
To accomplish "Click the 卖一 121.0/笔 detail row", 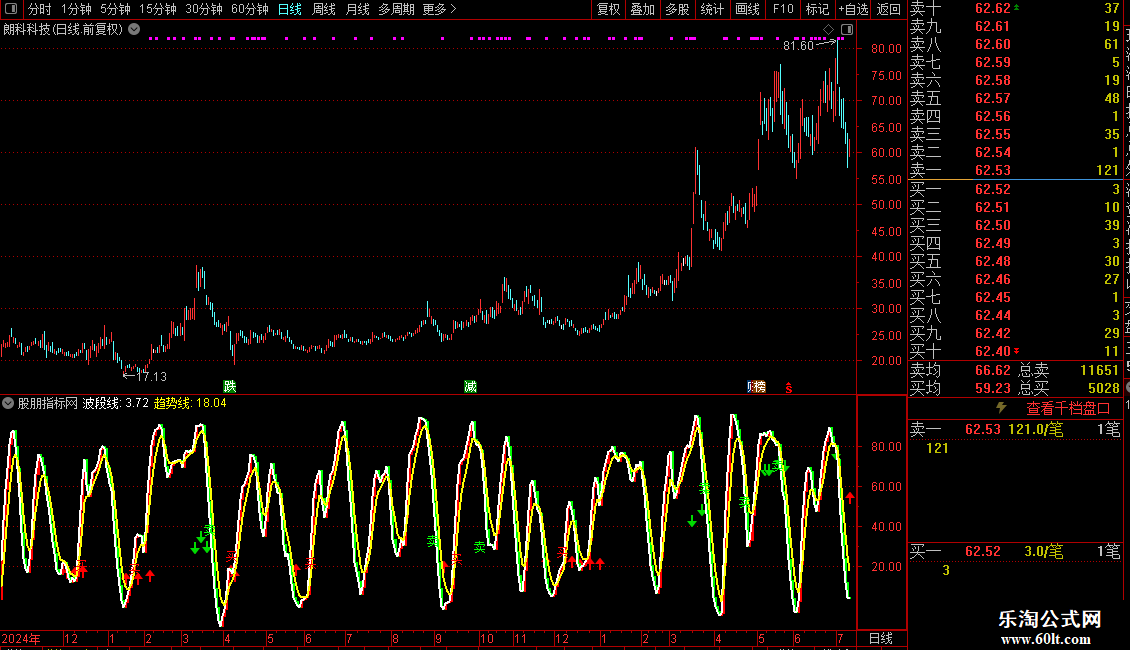I will coord(1015,429).
